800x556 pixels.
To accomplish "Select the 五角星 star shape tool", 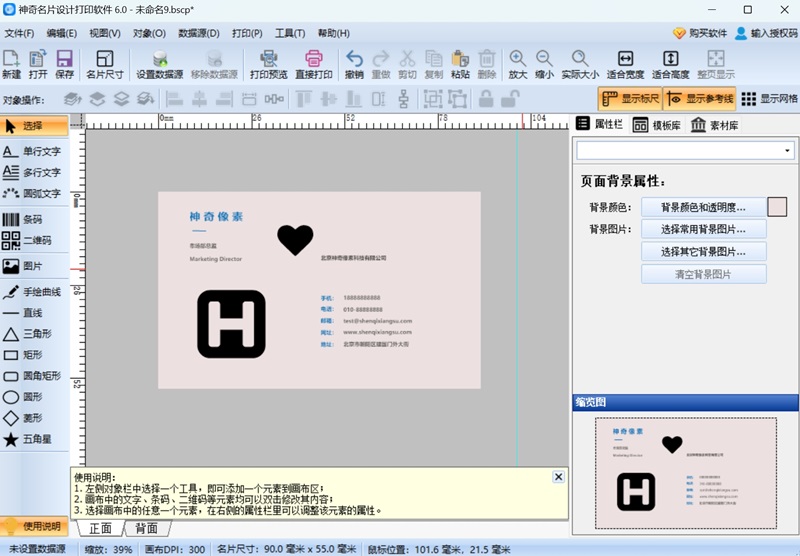I will pos(33,439).
